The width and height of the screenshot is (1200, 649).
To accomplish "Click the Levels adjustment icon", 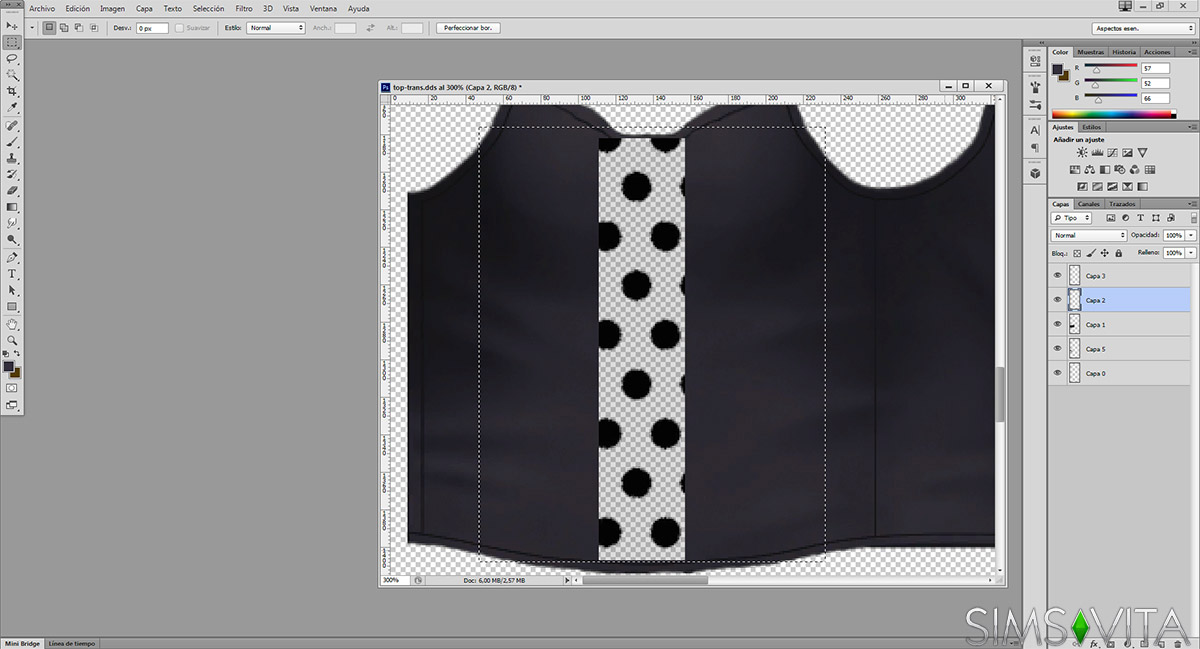I will 1097,152.
